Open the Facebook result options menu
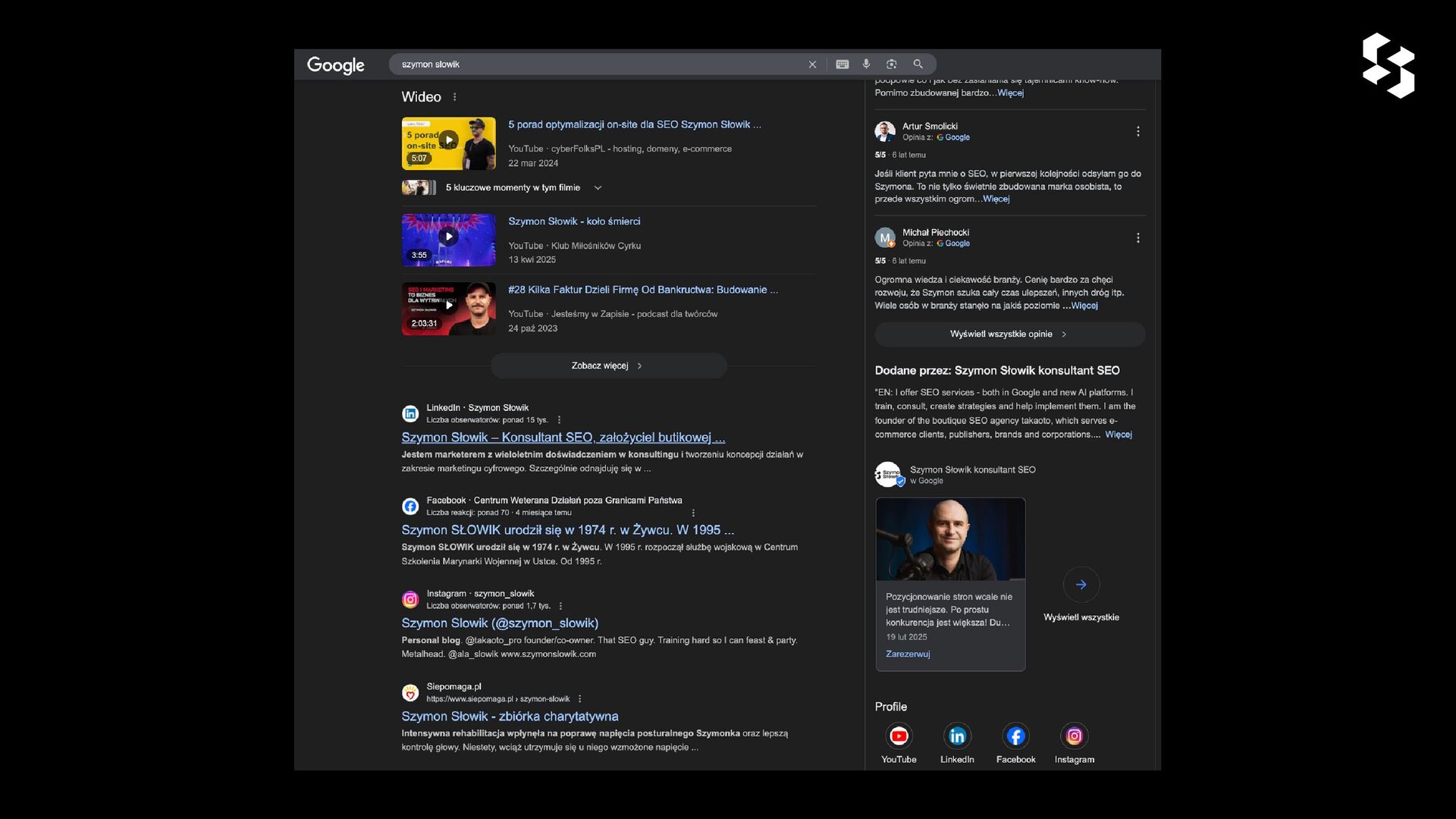This screenshot has height=819, width=1456. (693, 513)
